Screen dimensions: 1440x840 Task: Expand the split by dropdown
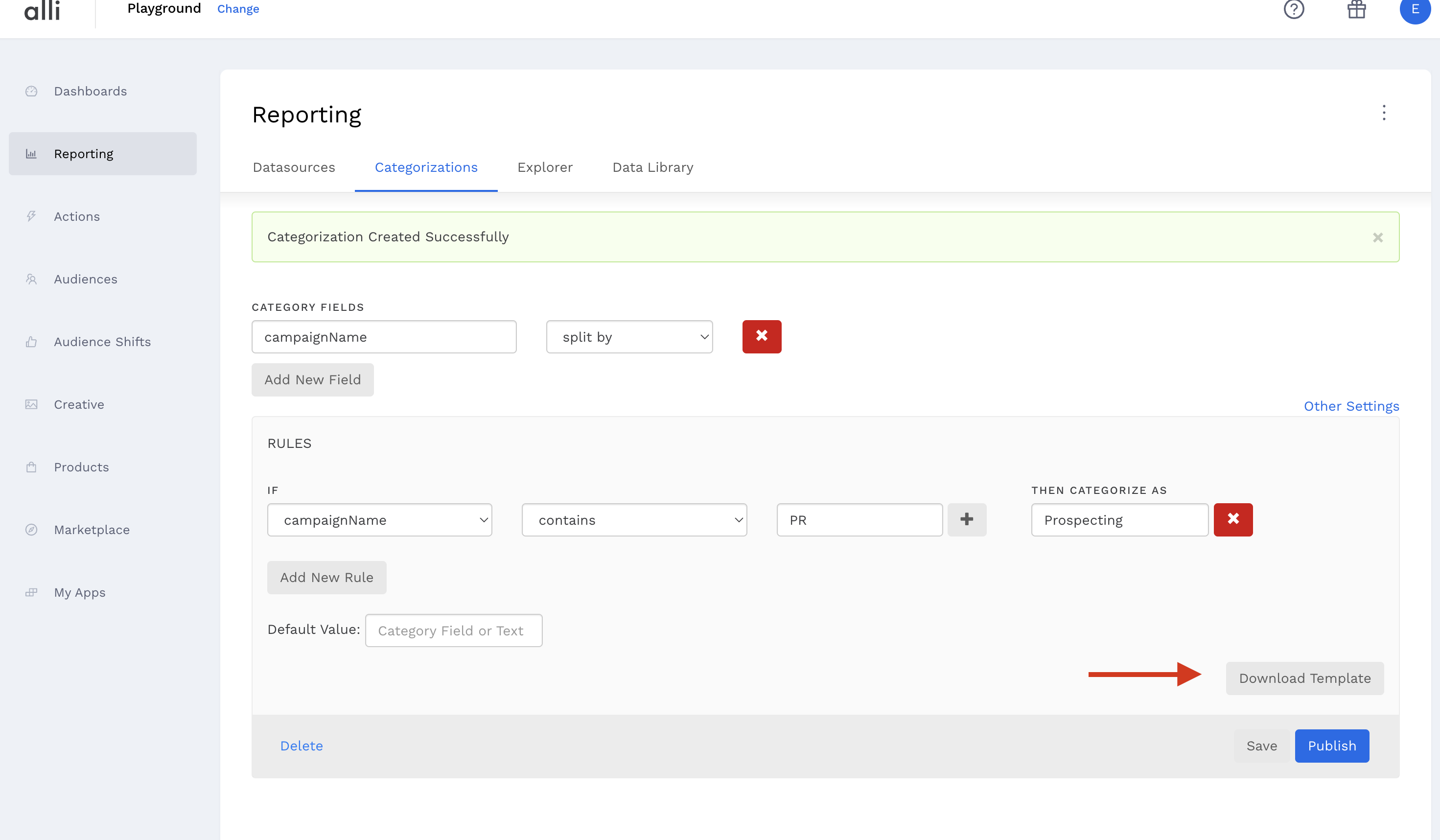pyautogui.click(x=629, y=337)
